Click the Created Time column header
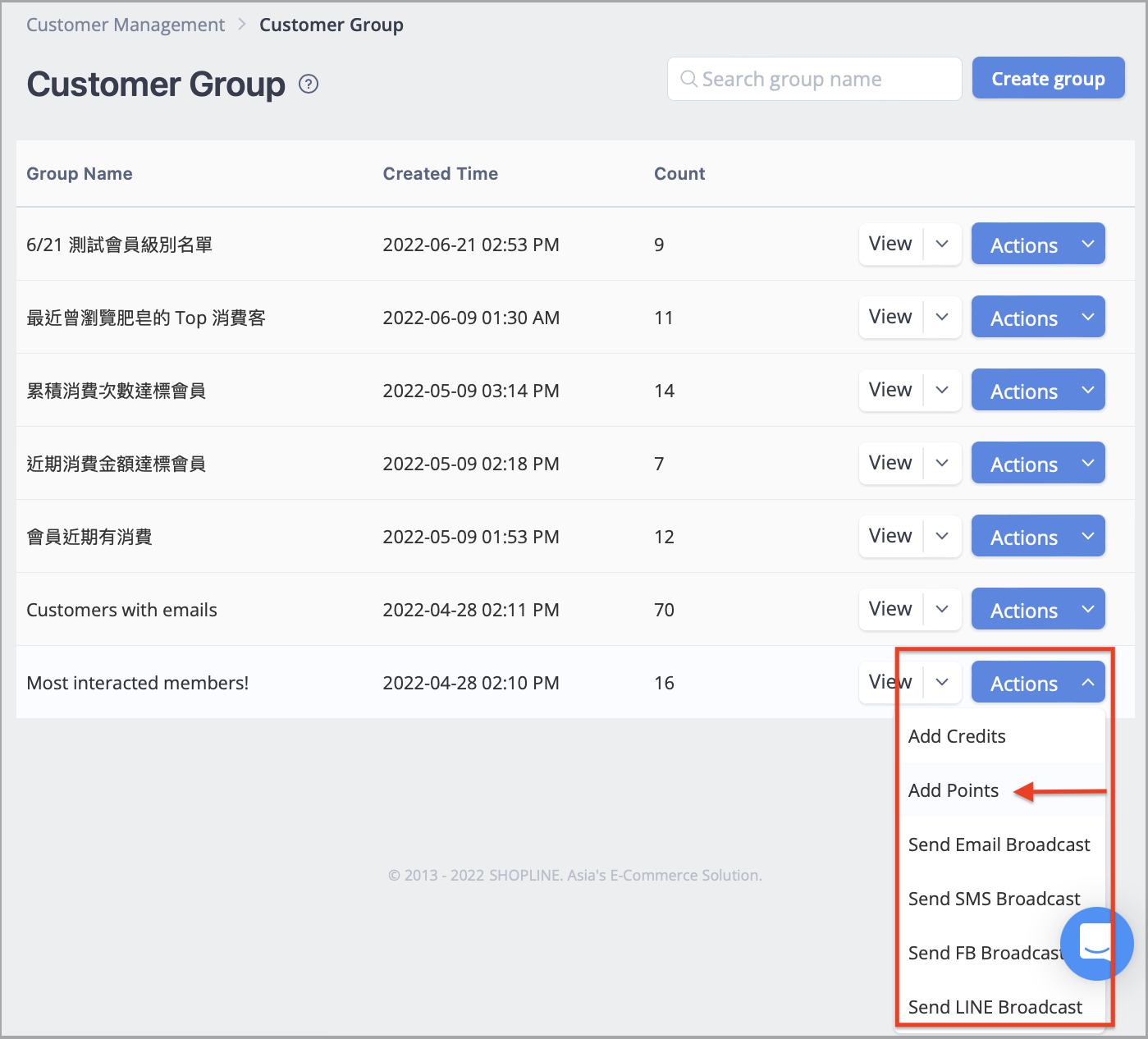Viewport: 1148px width, 1039px height. click(x=440, y=173)
